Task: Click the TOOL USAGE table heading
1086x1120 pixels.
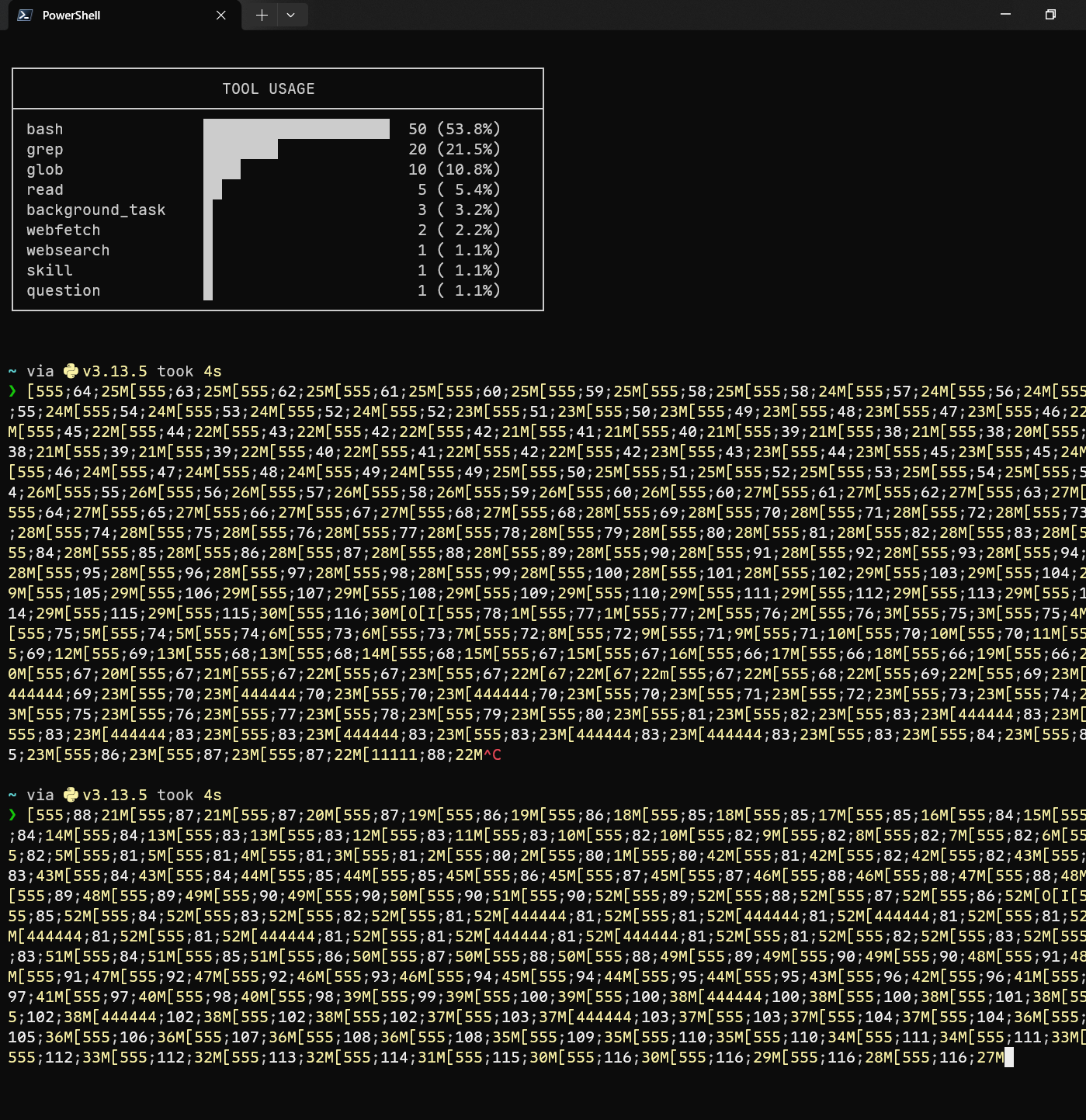Action: coord(269,88)
